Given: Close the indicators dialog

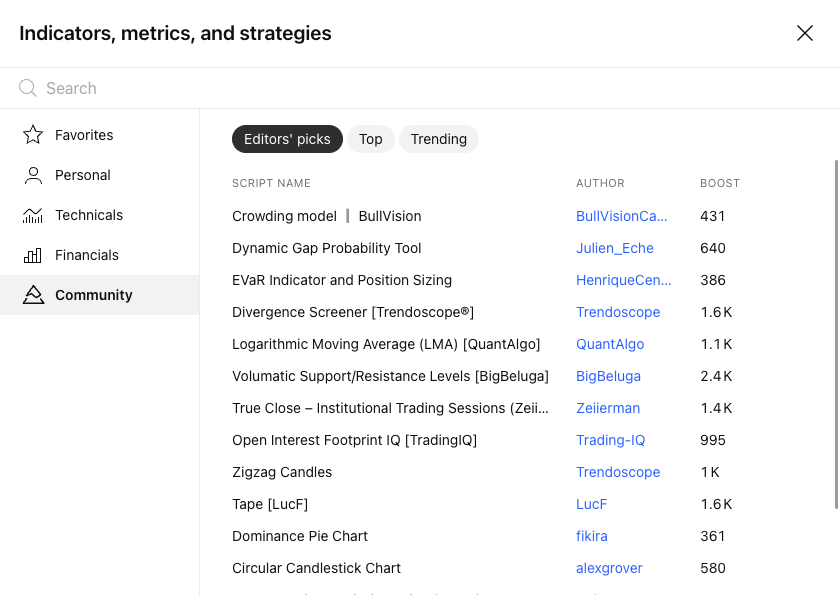Looking at the screenshot, I should 804,33.
